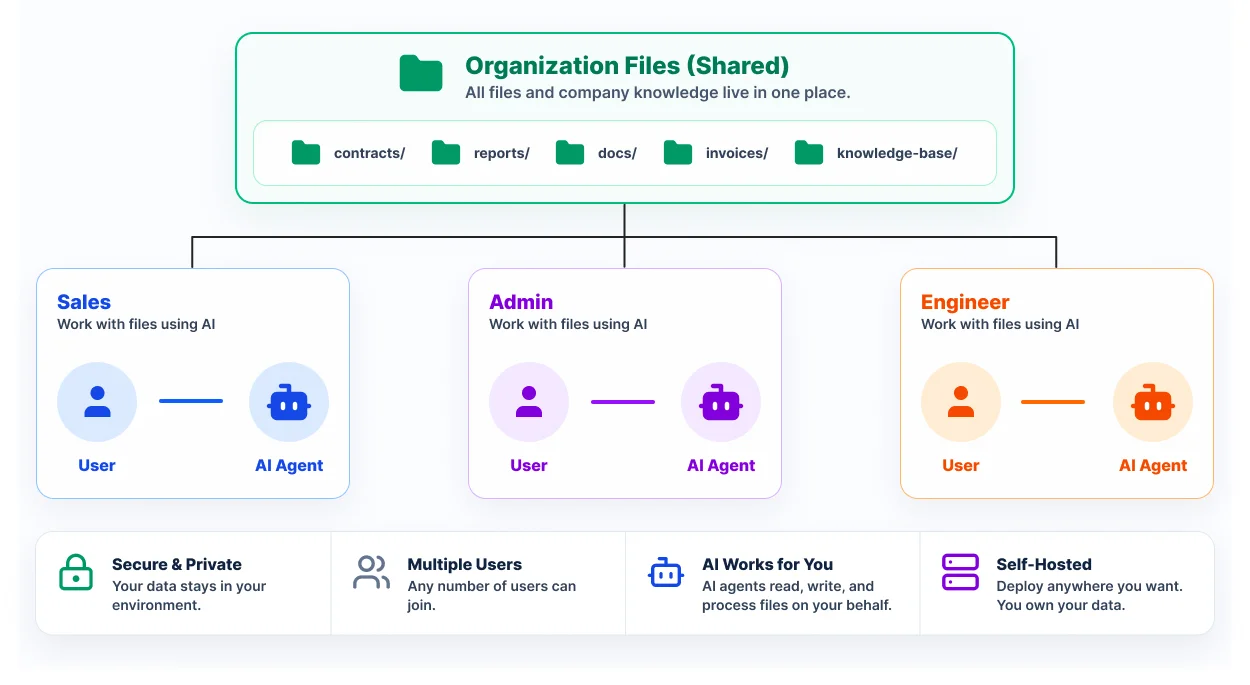Click the AI Works for You robot icon
1250x685 pixels.
666,573
